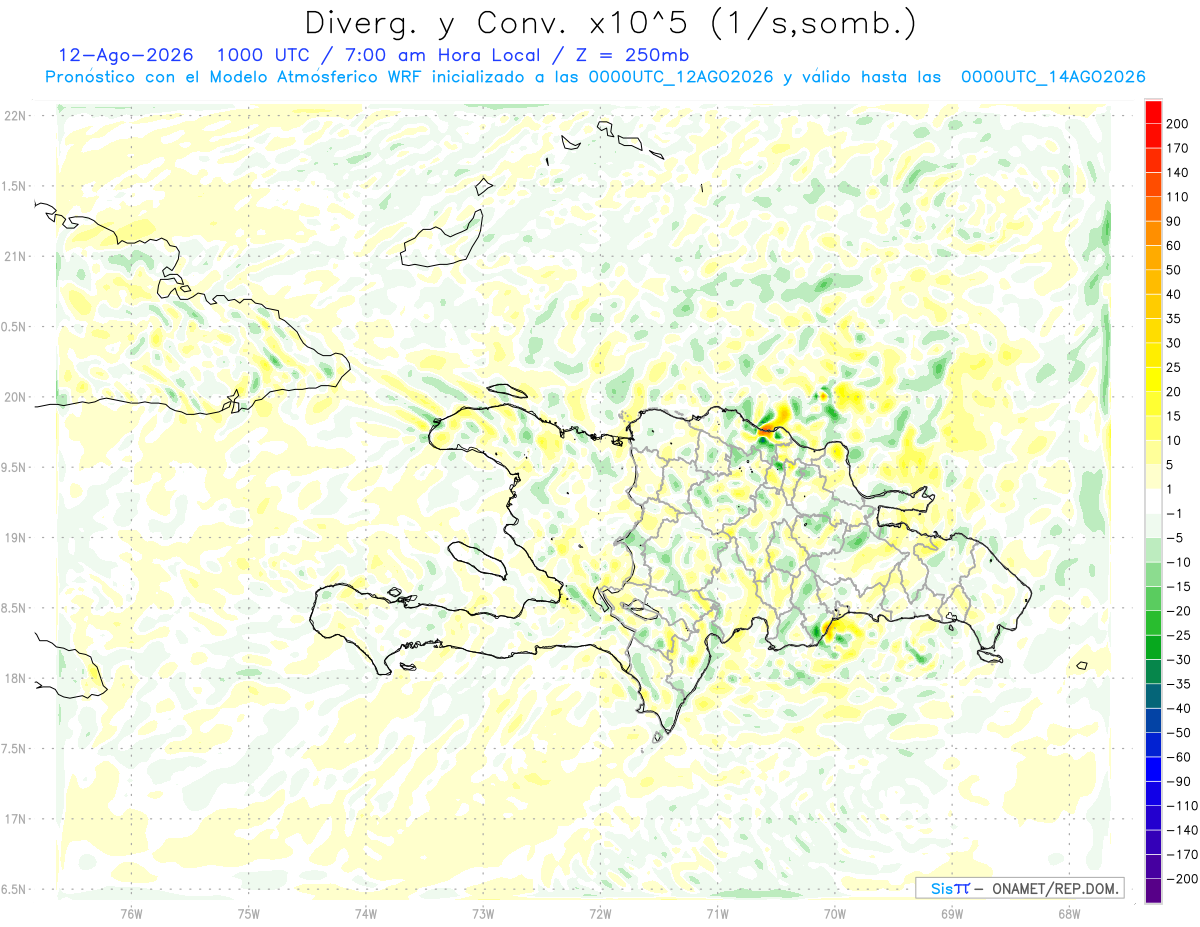Image resolution: width=1200 pixels, height=927 pixels.
Task: Click the longitude label "75W"
Action: click(x=248, y=912)
